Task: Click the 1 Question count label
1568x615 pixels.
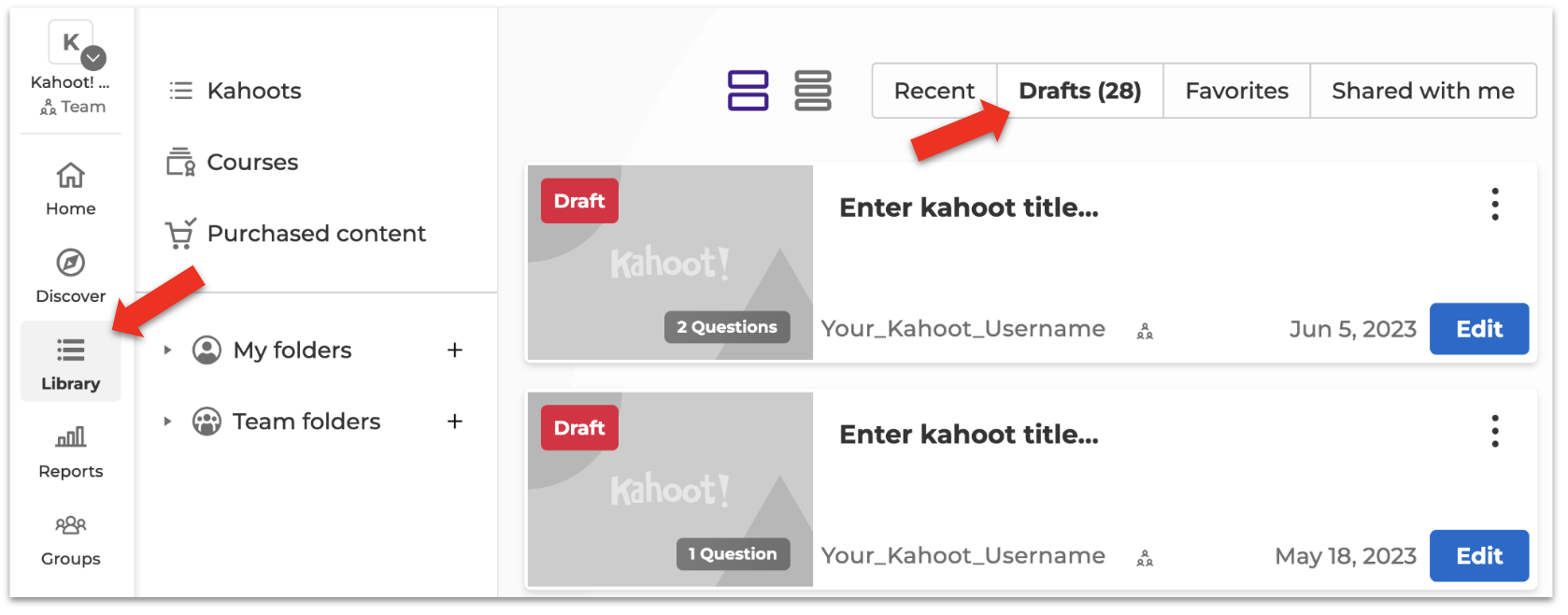Action: 733,554
